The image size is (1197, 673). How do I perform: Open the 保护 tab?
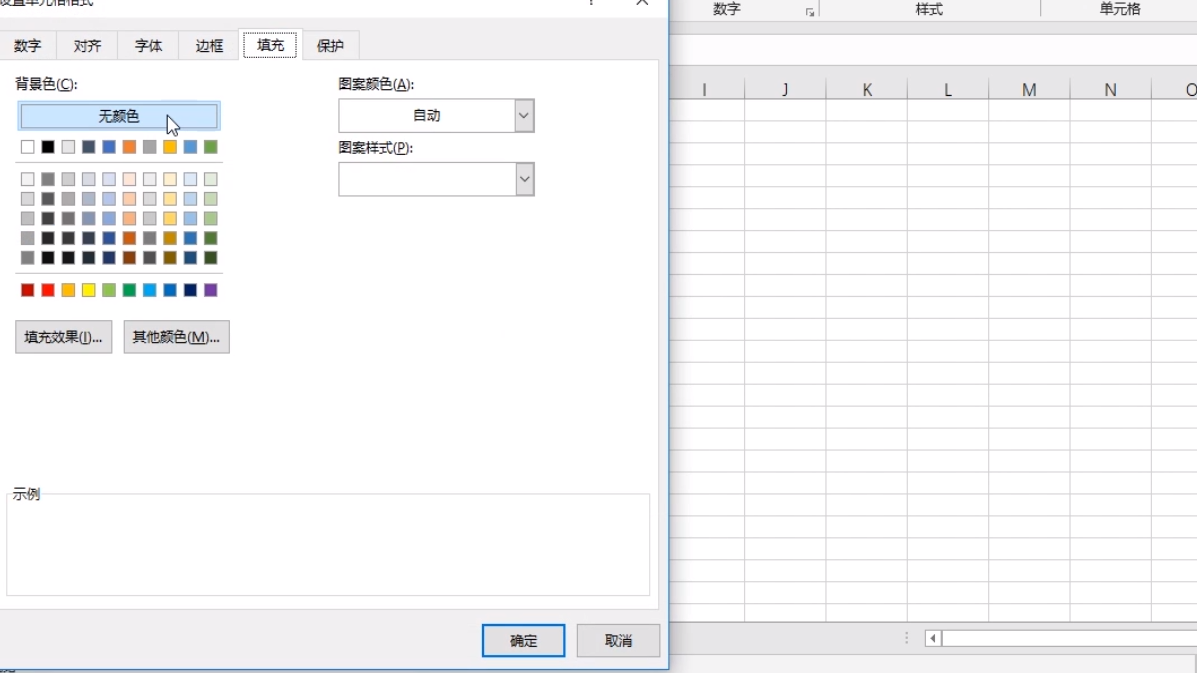point(330,46)
